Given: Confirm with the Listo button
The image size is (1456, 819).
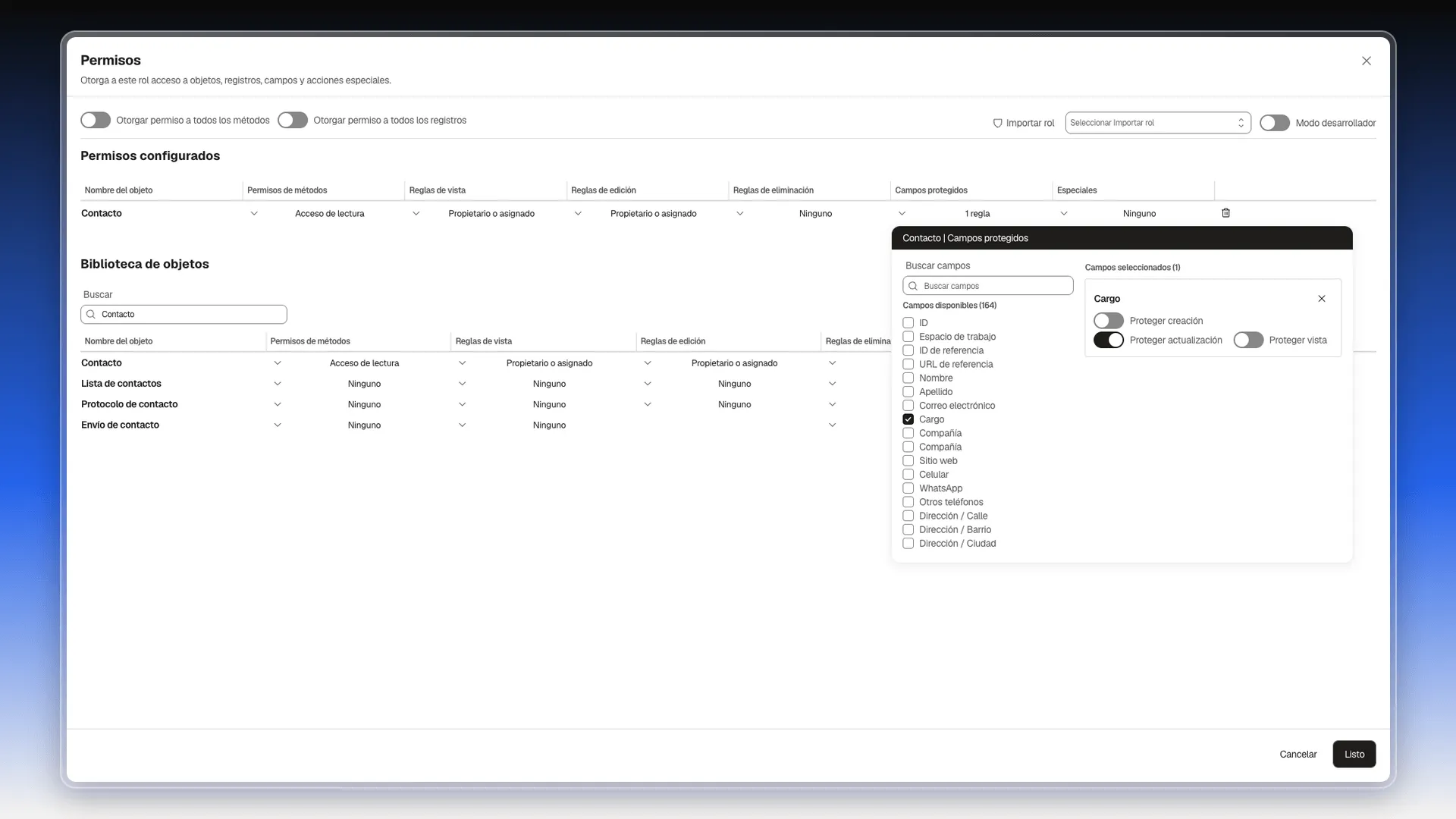Looking at the screenshot, I should tap(1354, 755).
